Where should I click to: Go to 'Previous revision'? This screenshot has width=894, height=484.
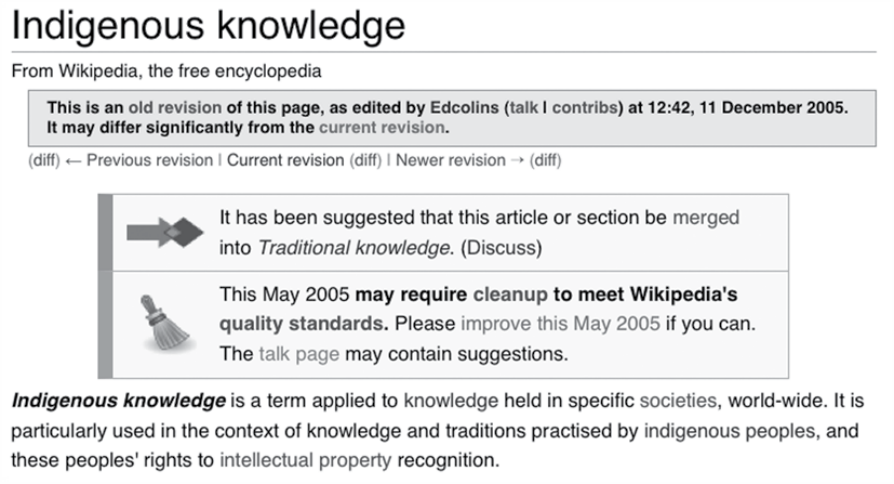(x=149, y=160)
